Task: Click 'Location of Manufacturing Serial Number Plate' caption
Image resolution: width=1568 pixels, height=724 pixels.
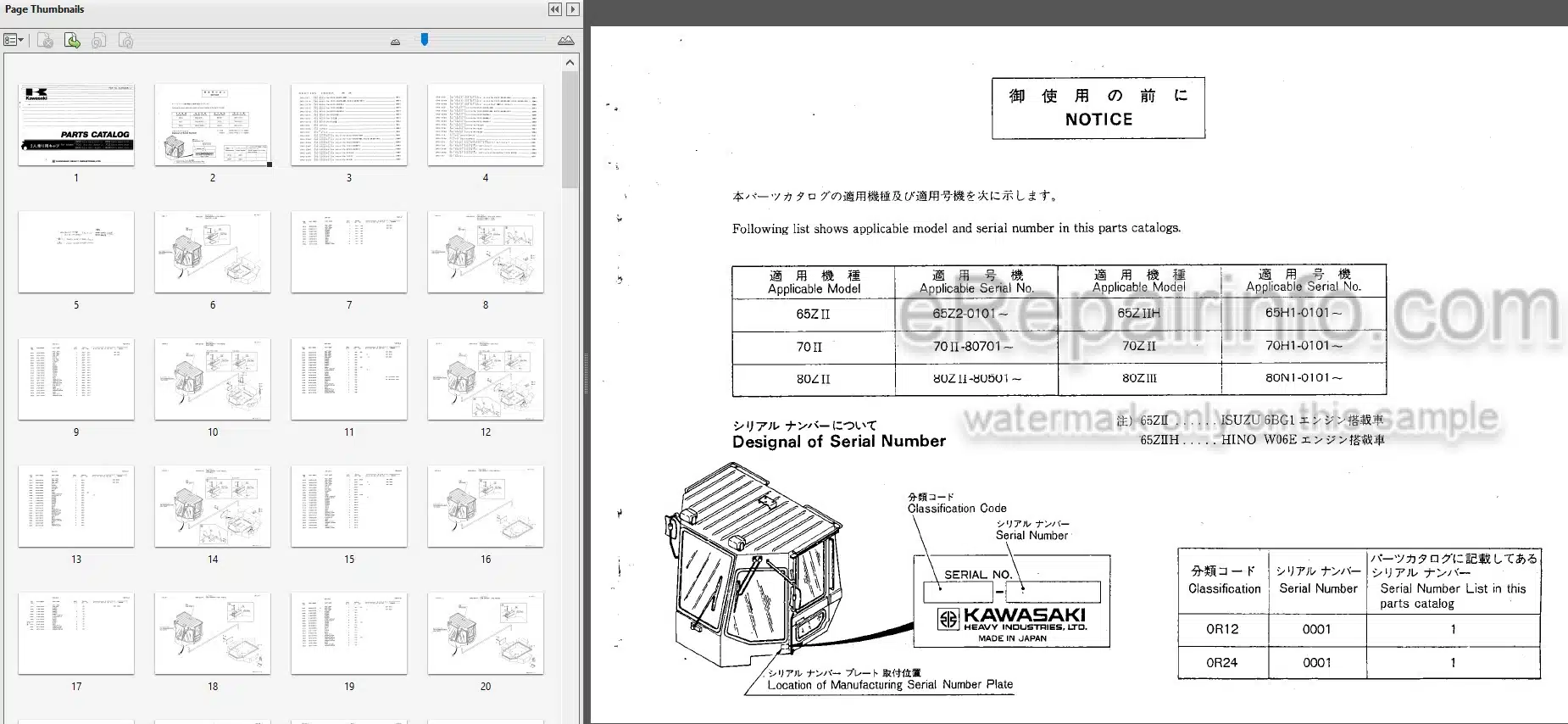Action: (x=890, y=685)
